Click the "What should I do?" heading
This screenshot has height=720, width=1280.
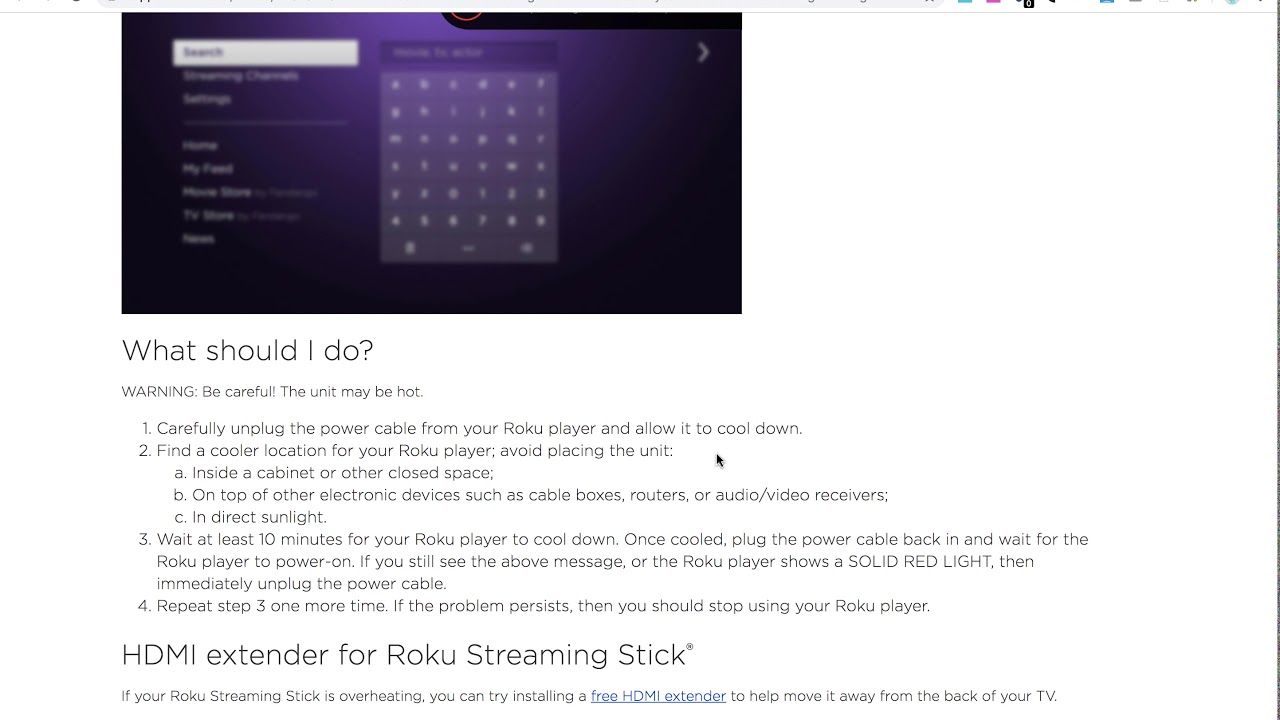[x=247, y=350]
